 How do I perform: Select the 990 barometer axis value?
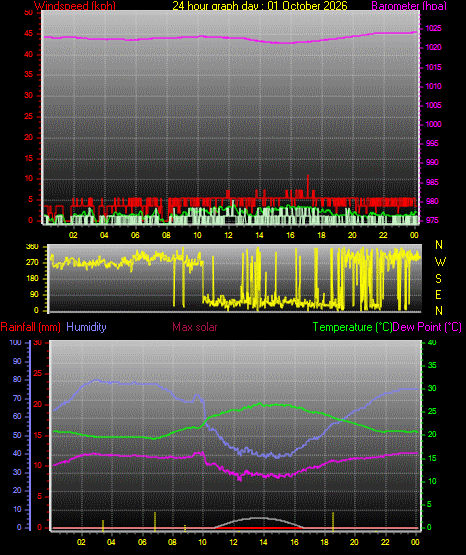click(432, 162)
